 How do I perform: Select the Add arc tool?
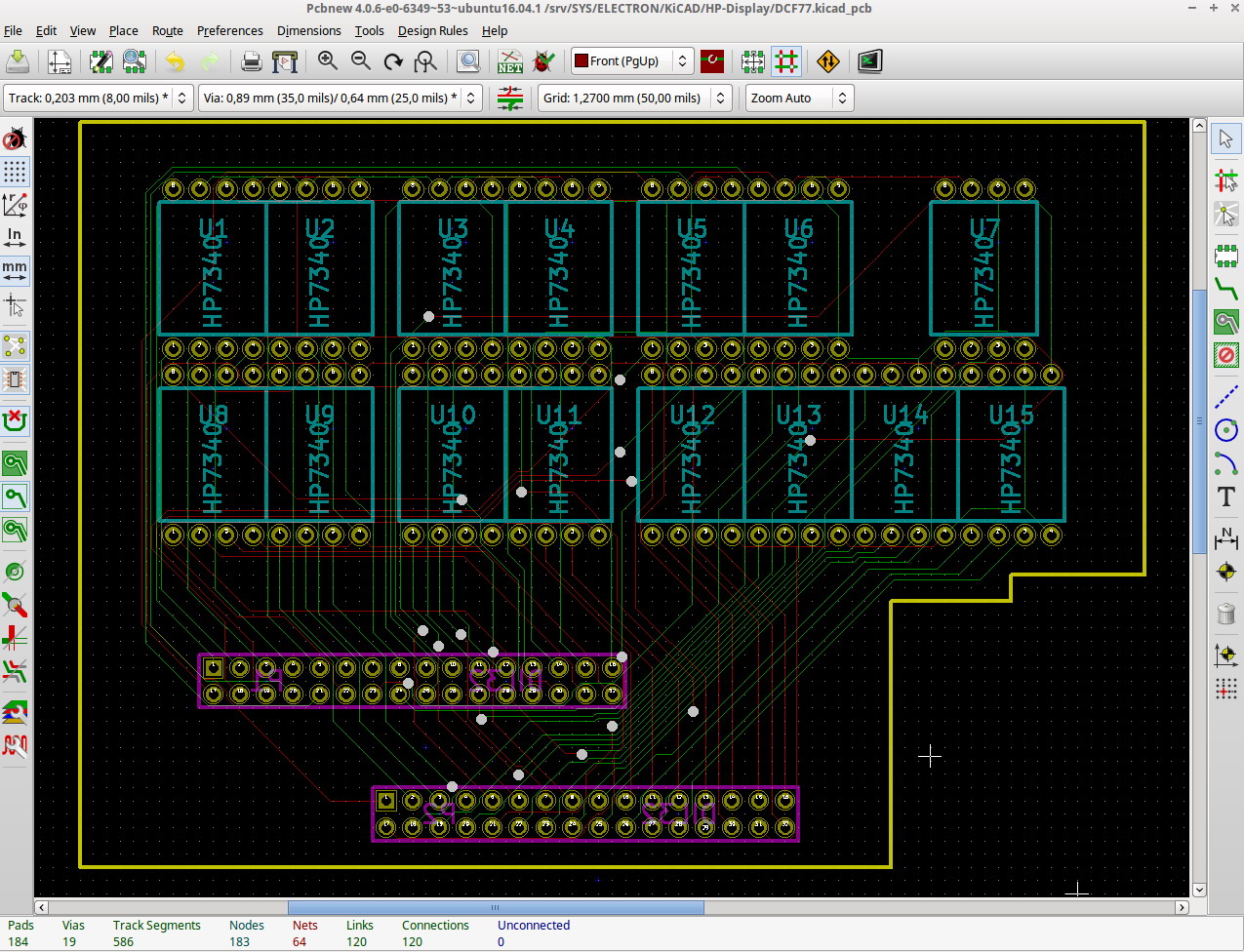point(1226,463)
